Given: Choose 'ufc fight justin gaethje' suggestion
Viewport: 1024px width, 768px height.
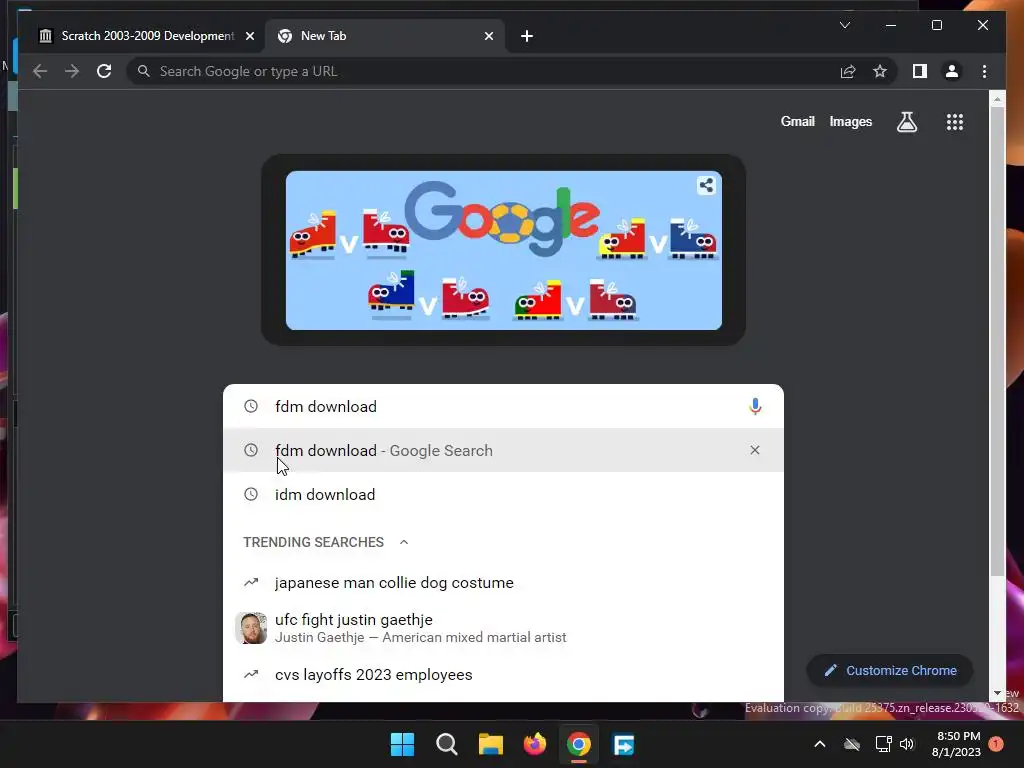Looking at the screenshot, I should (504, 628).
